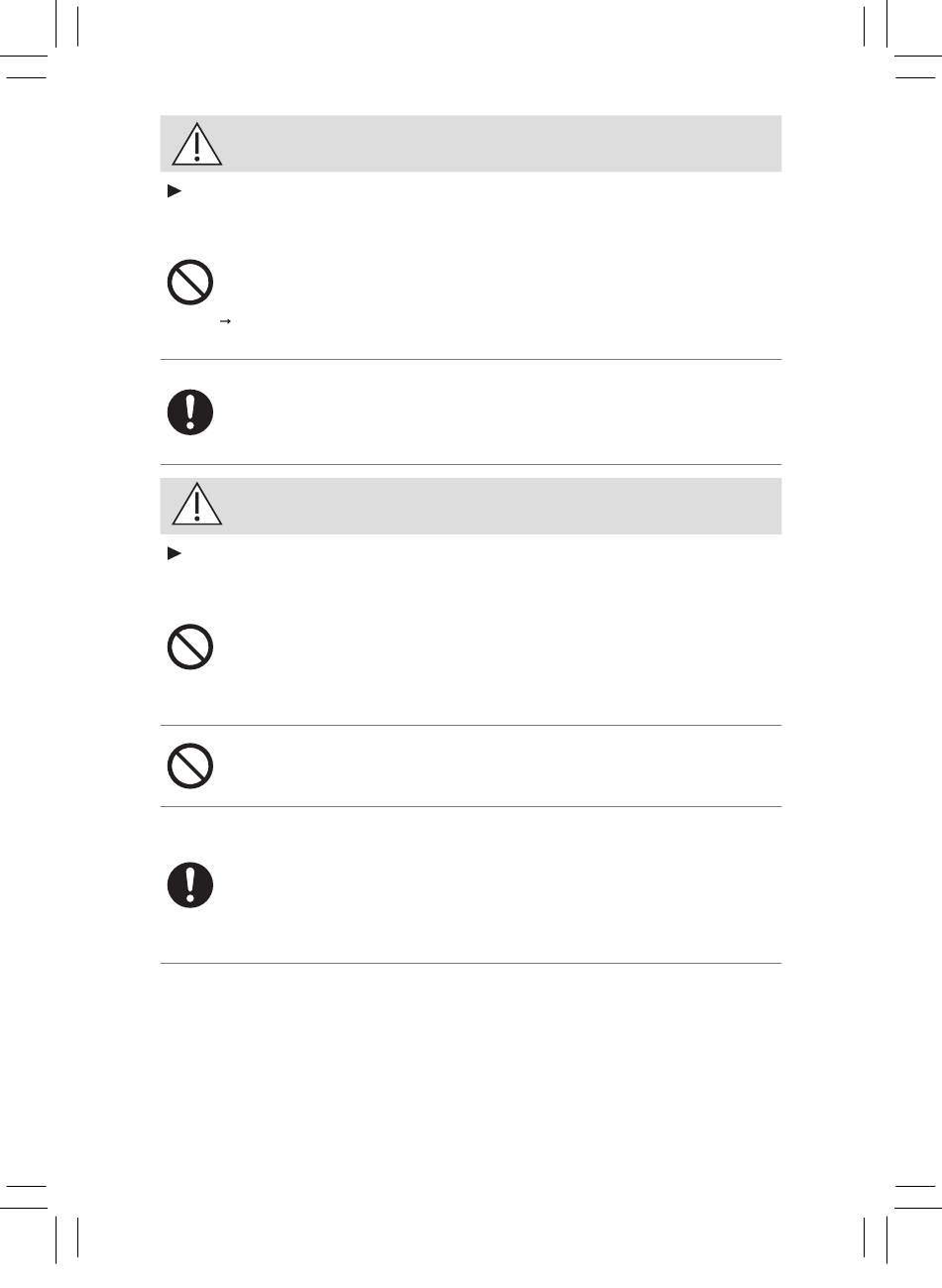Click the last solid black exclamation circle icon
The width and height of the screenshot is (942, 1288).
pos(189,884)
